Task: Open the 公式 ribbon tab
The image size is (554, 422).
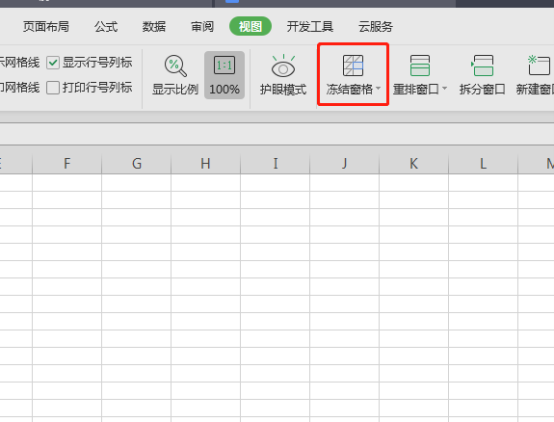Action: click(106, 27)
